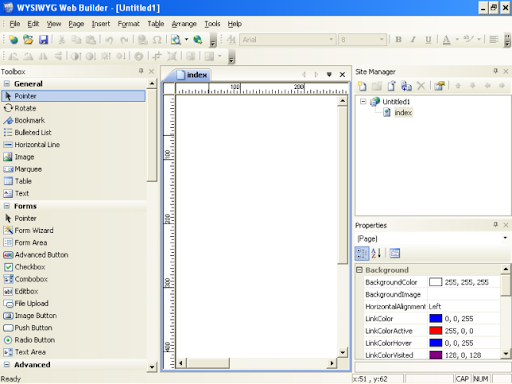Collapse the Untitled1 site tree node

363,101
